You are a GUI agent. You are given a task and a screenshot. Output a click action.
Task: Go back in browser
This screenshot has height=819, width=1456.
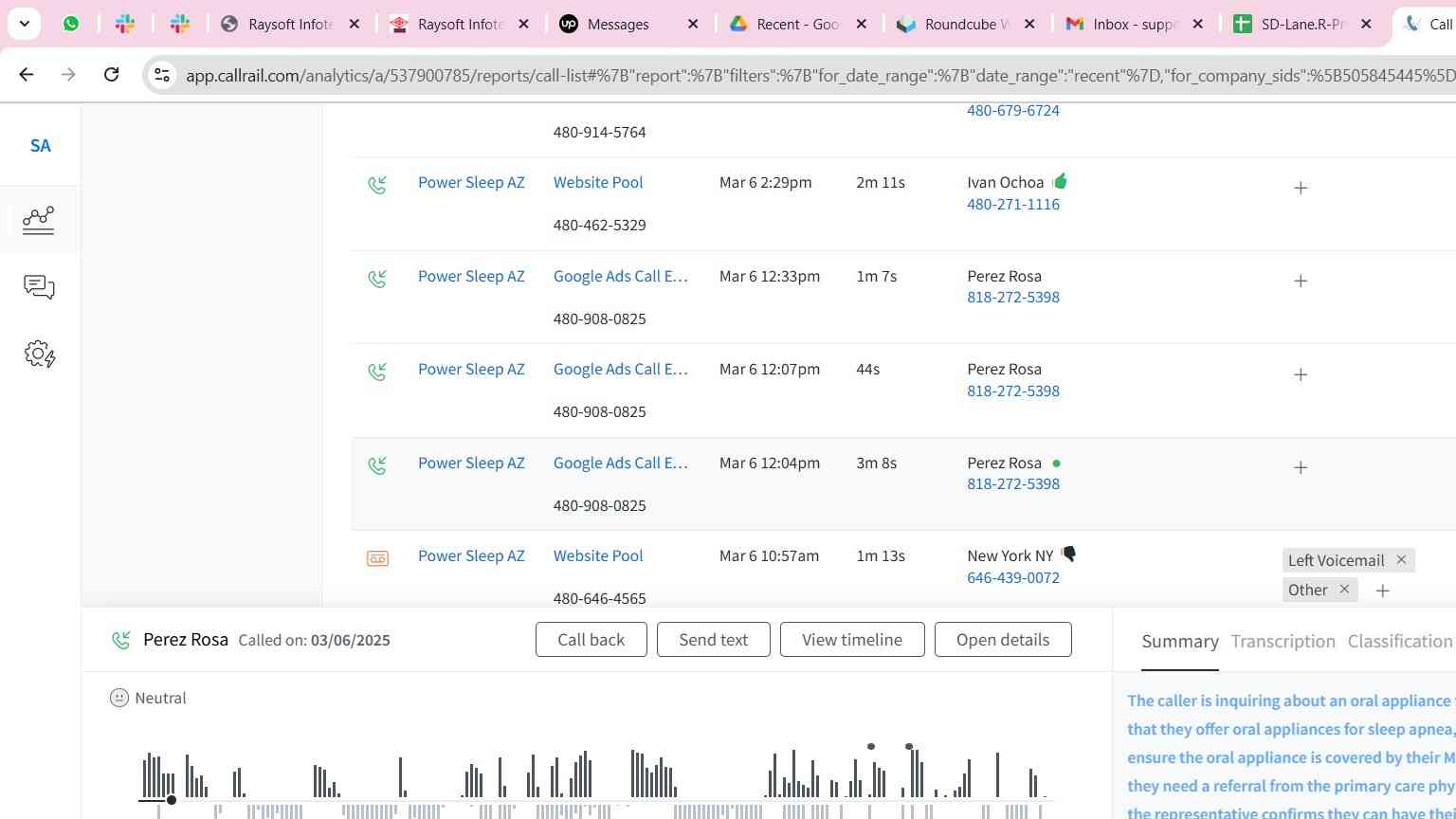pyautogui.click(x=26, y=74)
